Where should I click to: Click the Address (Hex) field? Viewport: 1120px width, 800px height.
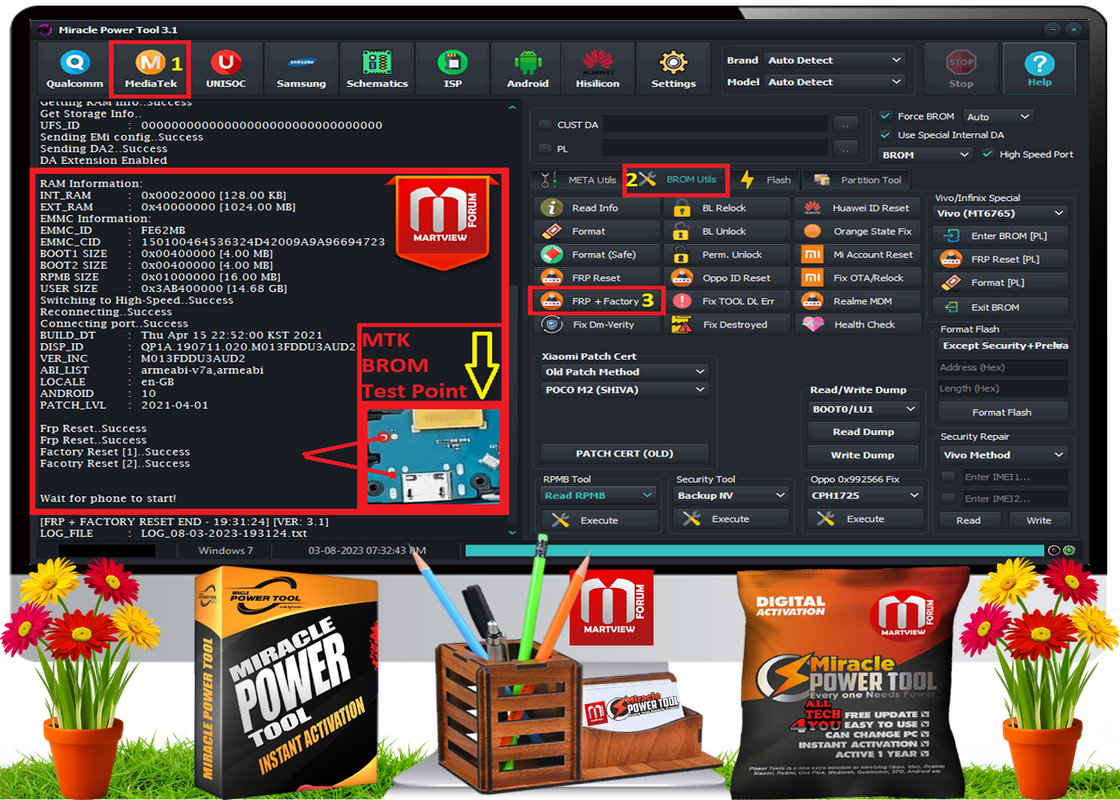[1003, 367]
